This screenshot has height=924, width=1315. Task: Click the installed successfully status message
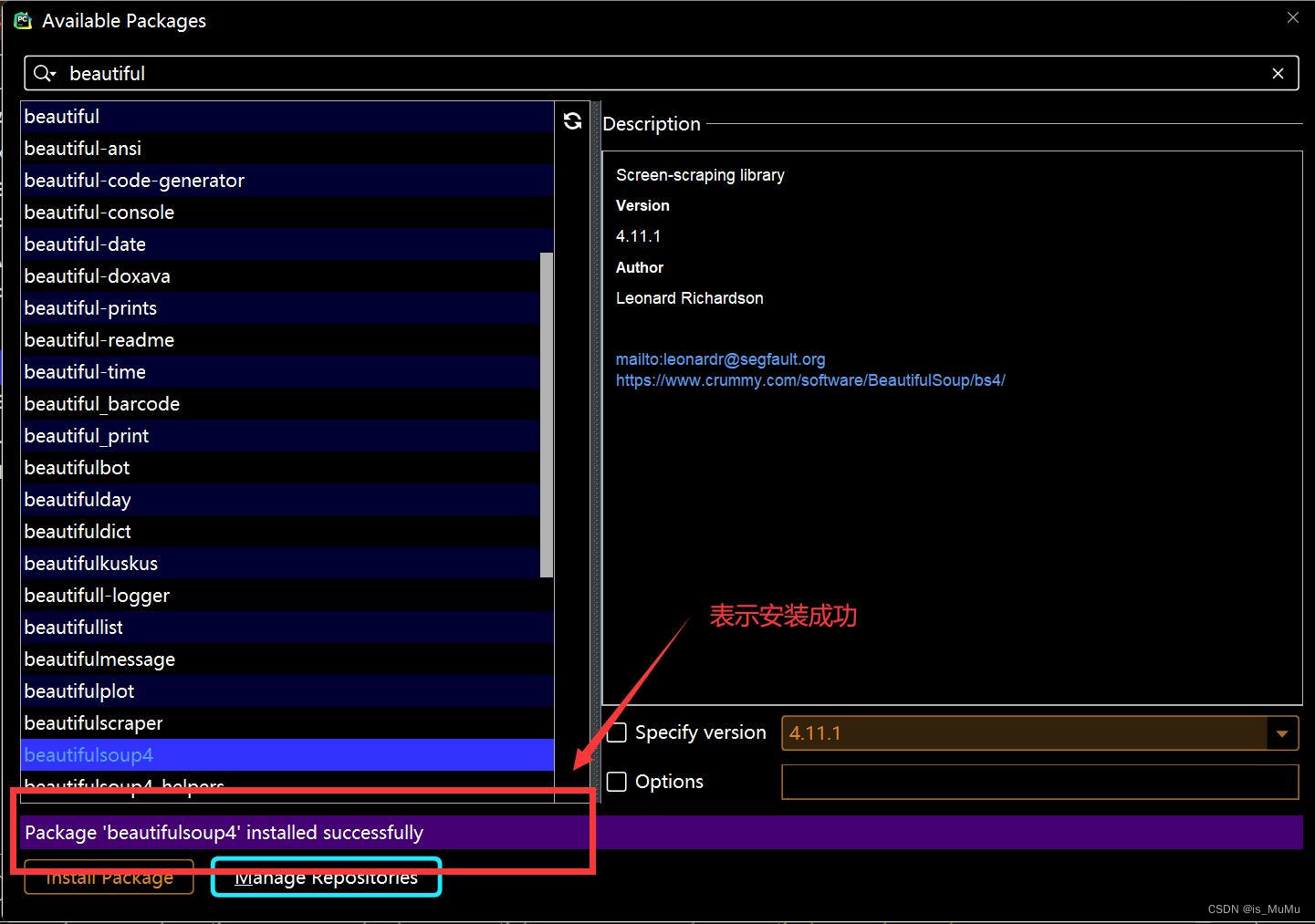coord(224,833)
